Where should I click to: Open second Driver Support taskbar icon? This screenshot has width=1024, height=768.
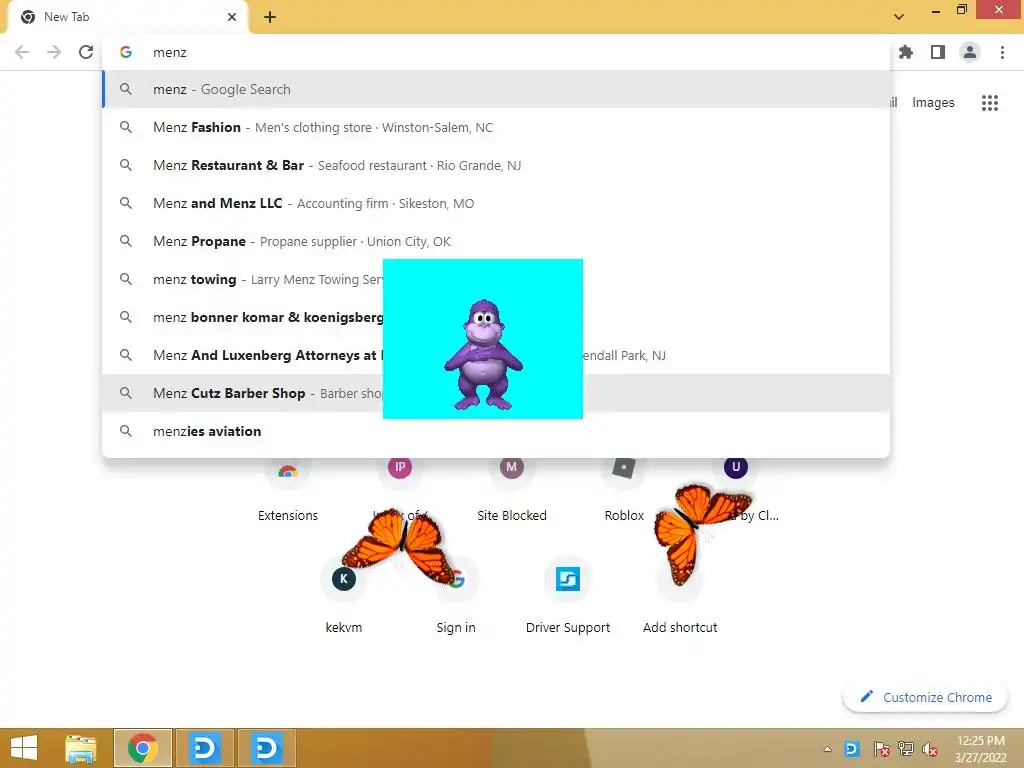click(x=266, y=748)
